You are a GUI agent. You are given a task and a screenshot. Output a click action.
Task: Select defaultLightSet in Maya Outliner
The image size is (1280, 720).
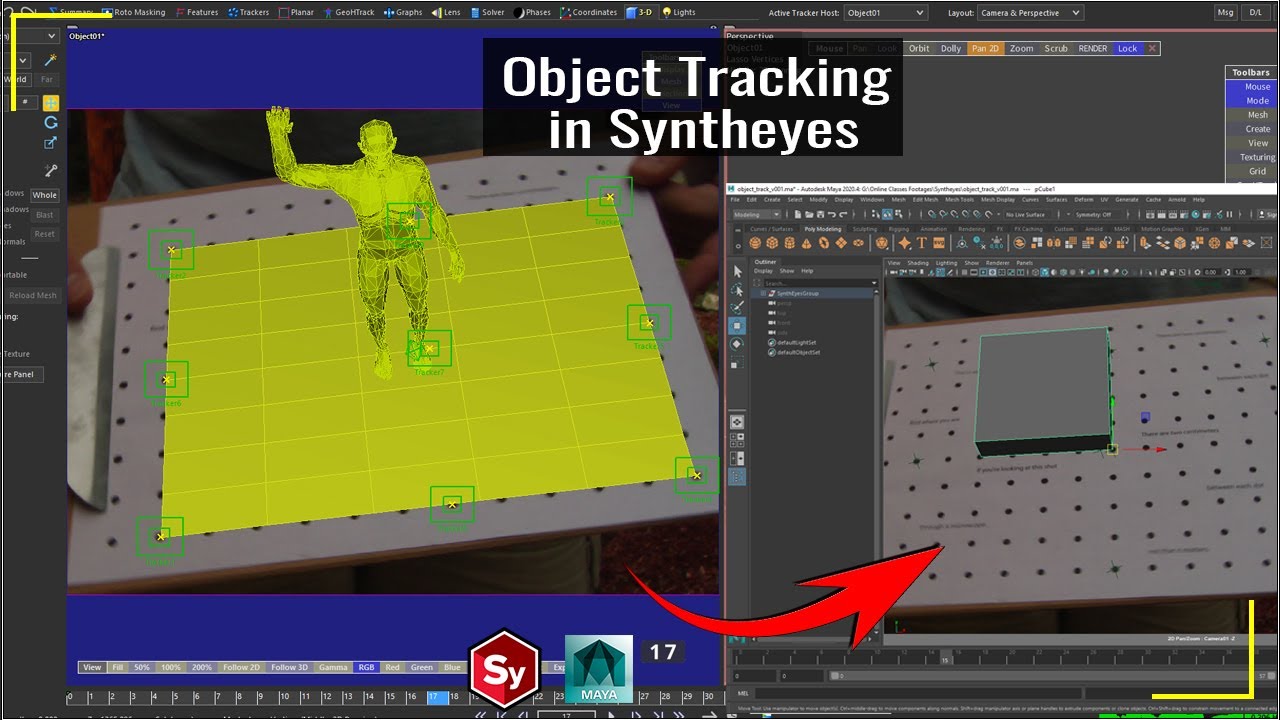tap(797, 343)
